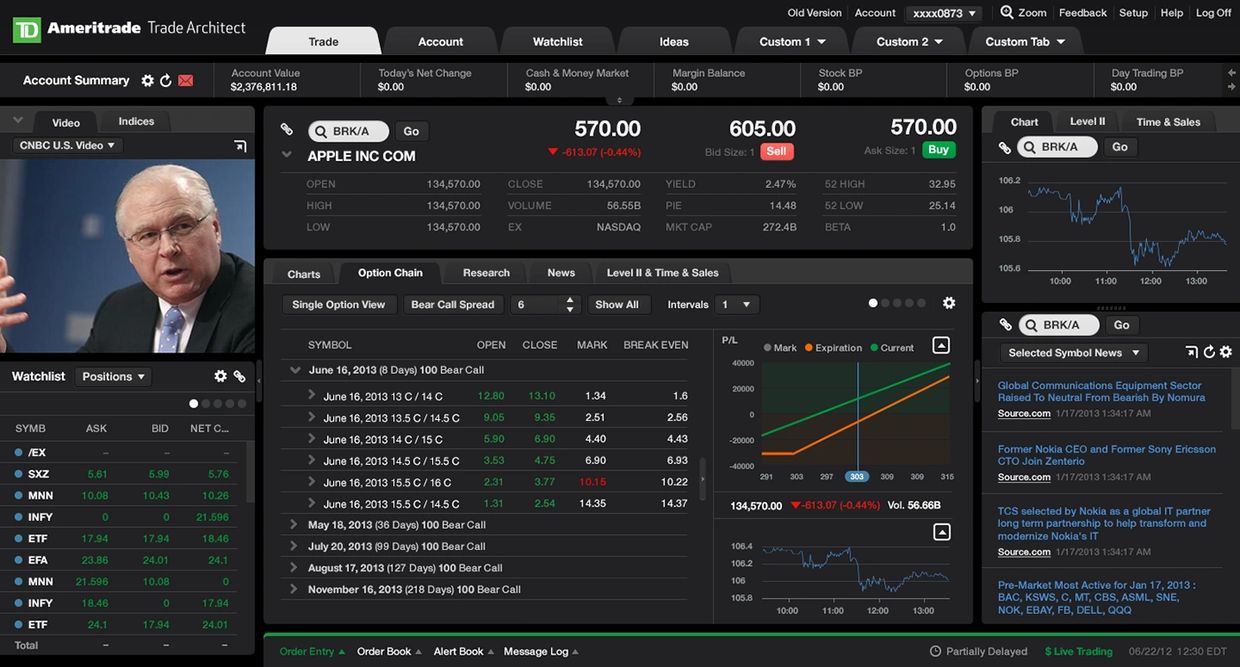Image resolution: width=1240 pixels, height=667 pixels.
Task: Select second page dot in Watchlist
Action: click(x=206, y=404)
